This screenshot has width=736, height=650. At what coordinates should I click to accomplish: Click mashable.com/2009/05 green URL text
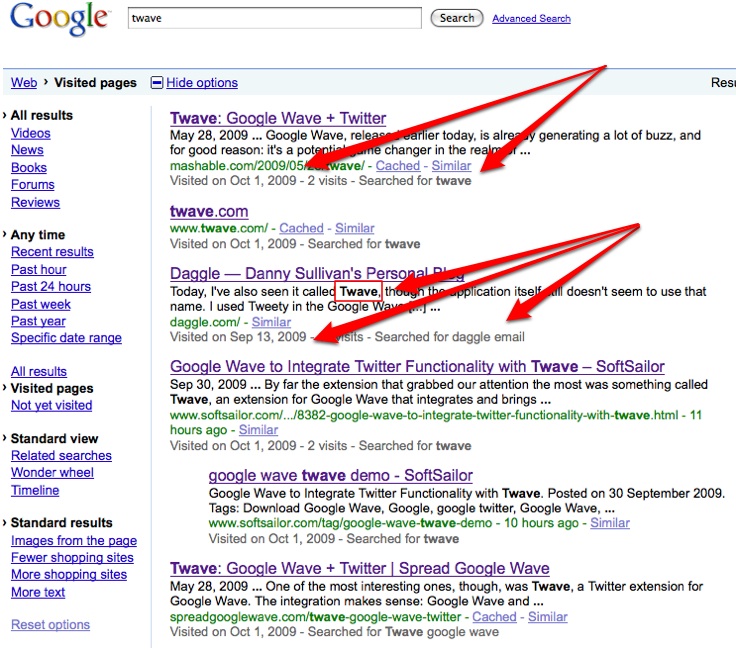point(267,166)
